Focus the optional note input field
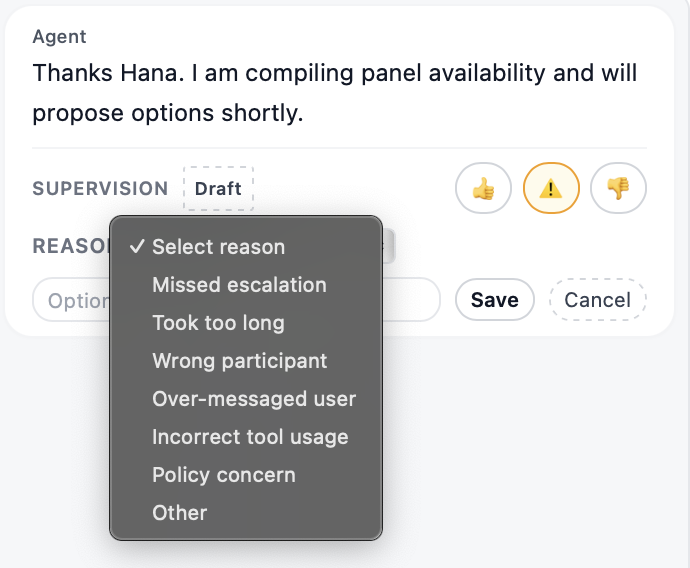Viewport: 690px width, 568px height. point(70,300)
